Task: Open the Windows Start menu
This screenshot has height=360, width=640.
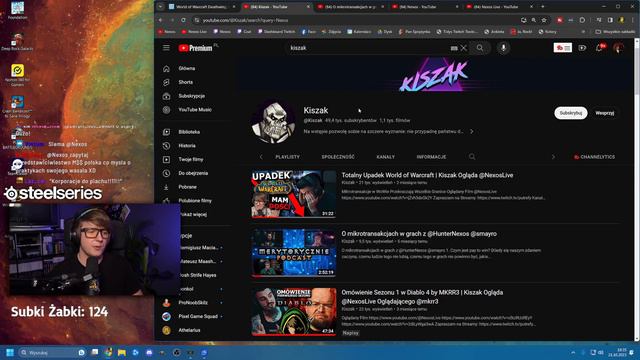Action: [x=10, y=352]
